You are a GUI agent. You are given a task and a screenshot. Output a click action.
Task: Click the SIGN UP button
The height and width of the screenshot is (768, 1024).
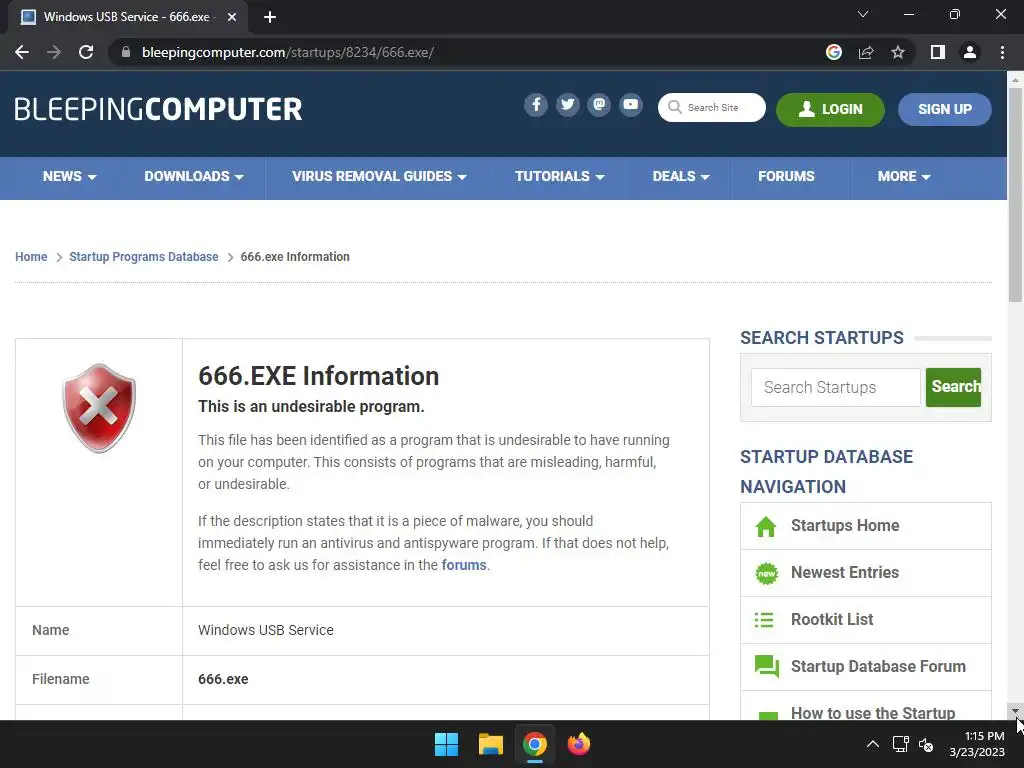pos(944,109)
